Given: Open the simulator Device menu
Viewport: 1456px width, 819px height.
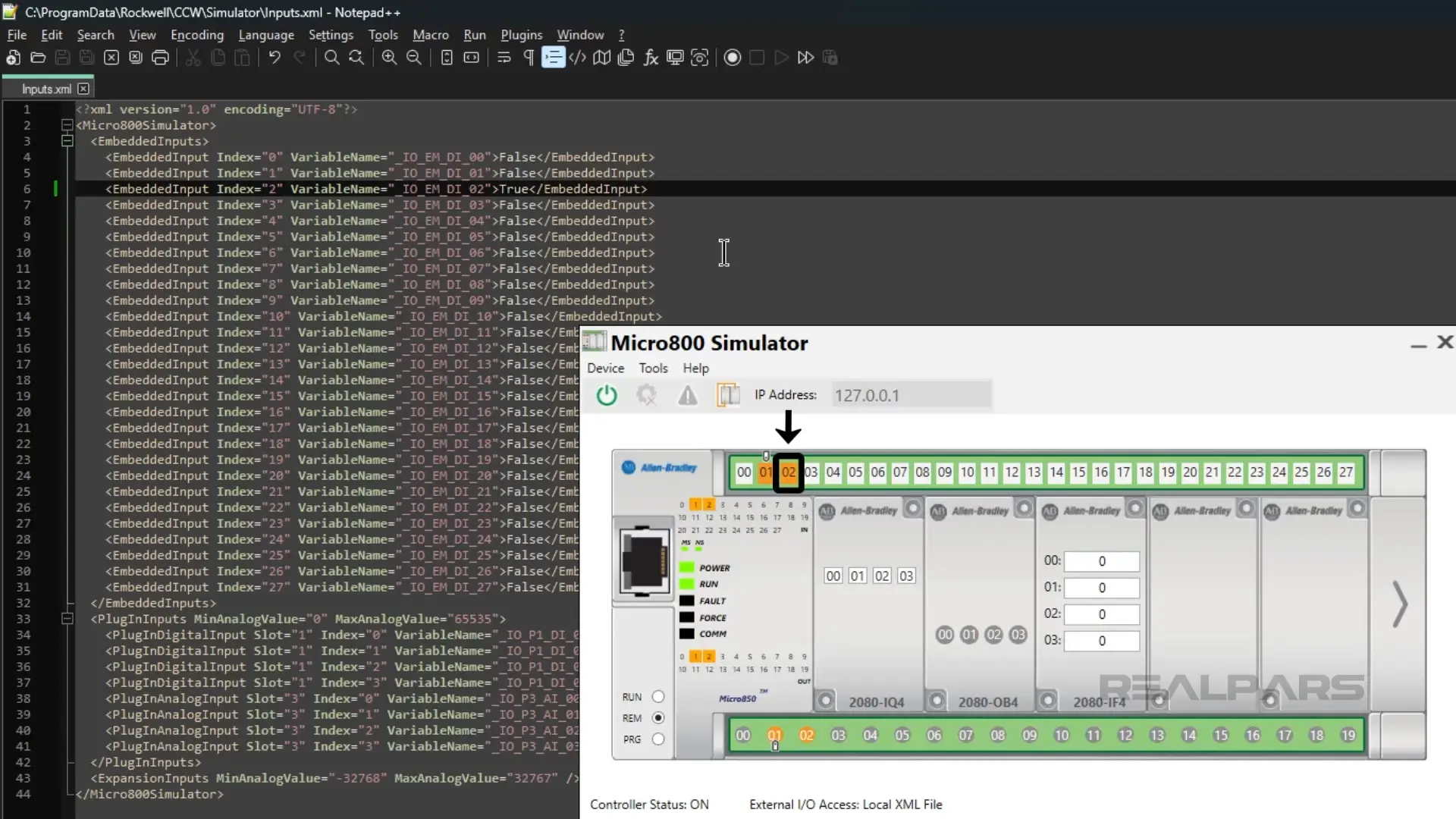Looking at the screenshot, I should (x=605, y=368).
